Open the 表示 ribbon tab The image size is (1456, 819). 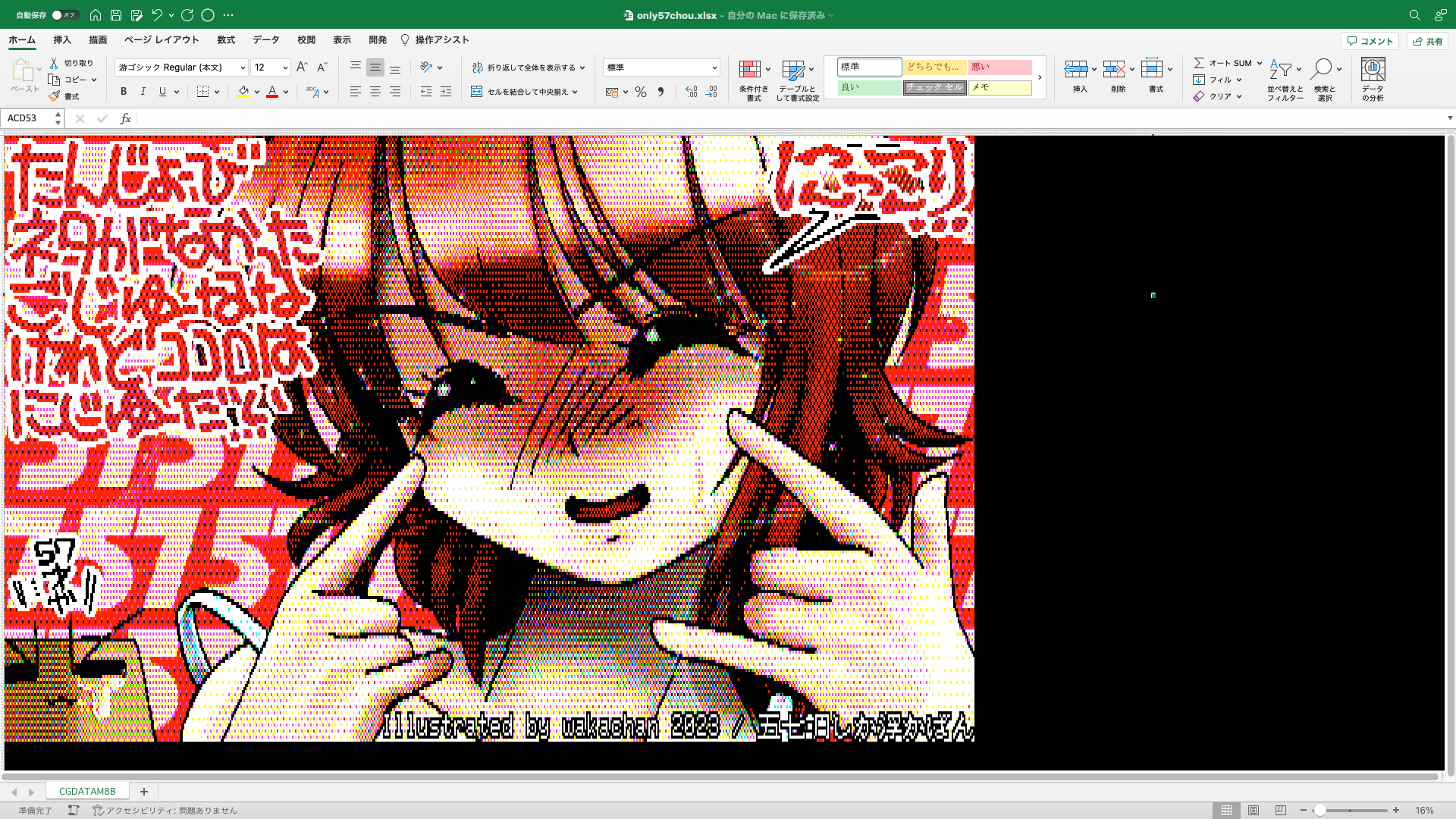pos(342,40)
